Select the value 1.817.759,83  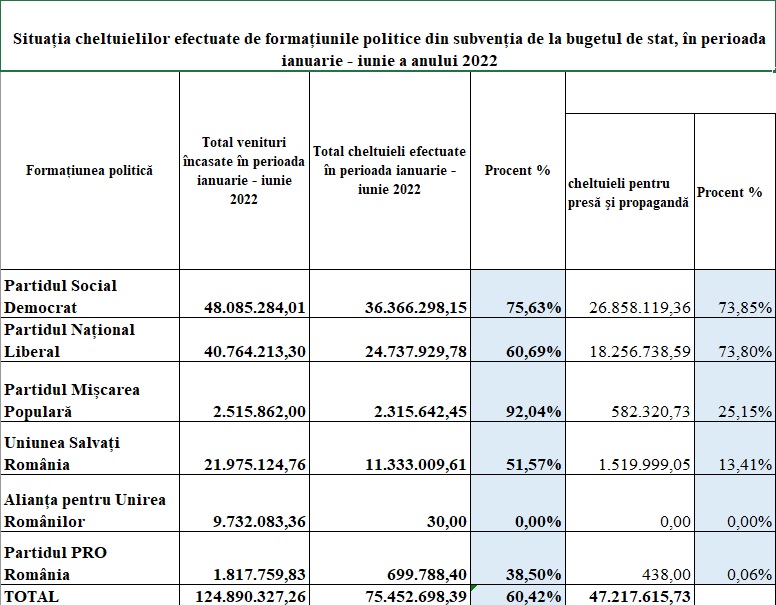(244, 558)
